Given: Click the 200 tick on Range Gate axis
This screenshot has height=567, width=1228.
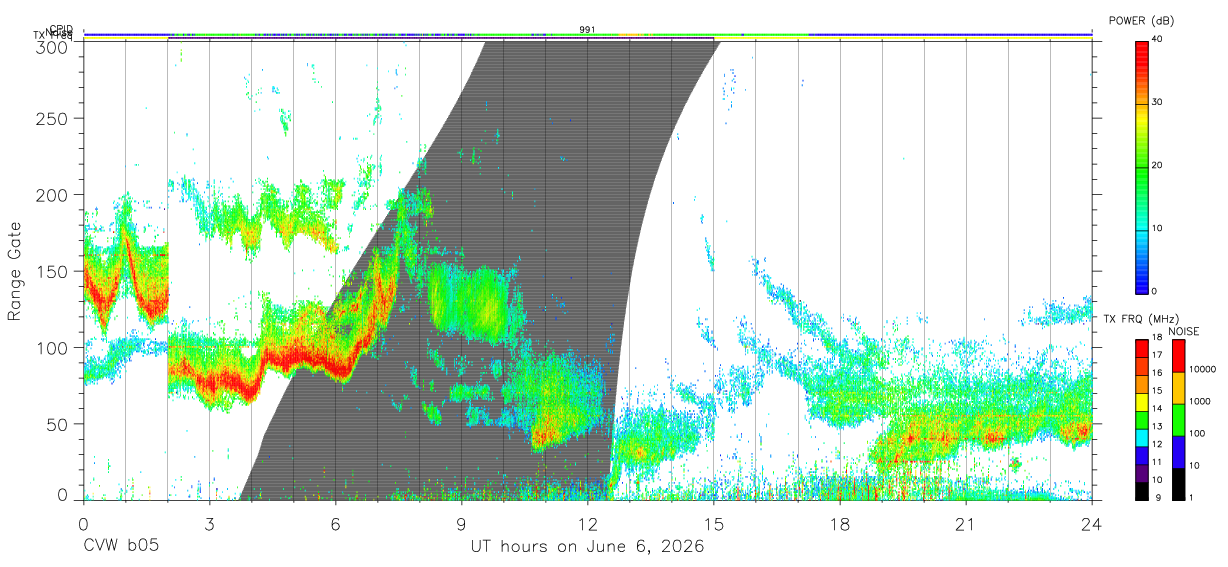Looking at the screenshot, I should (53, 195).
